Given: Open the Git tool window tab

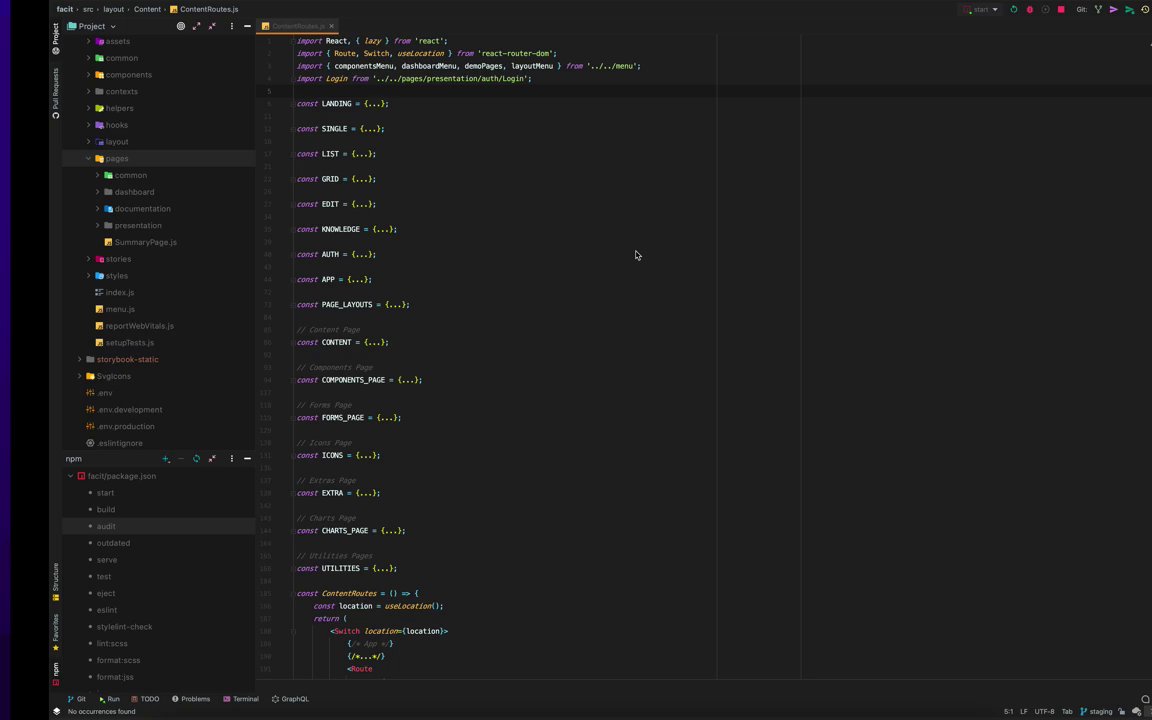Looking at the screenshot, I should pyautogui.click(x=76, y=699).
